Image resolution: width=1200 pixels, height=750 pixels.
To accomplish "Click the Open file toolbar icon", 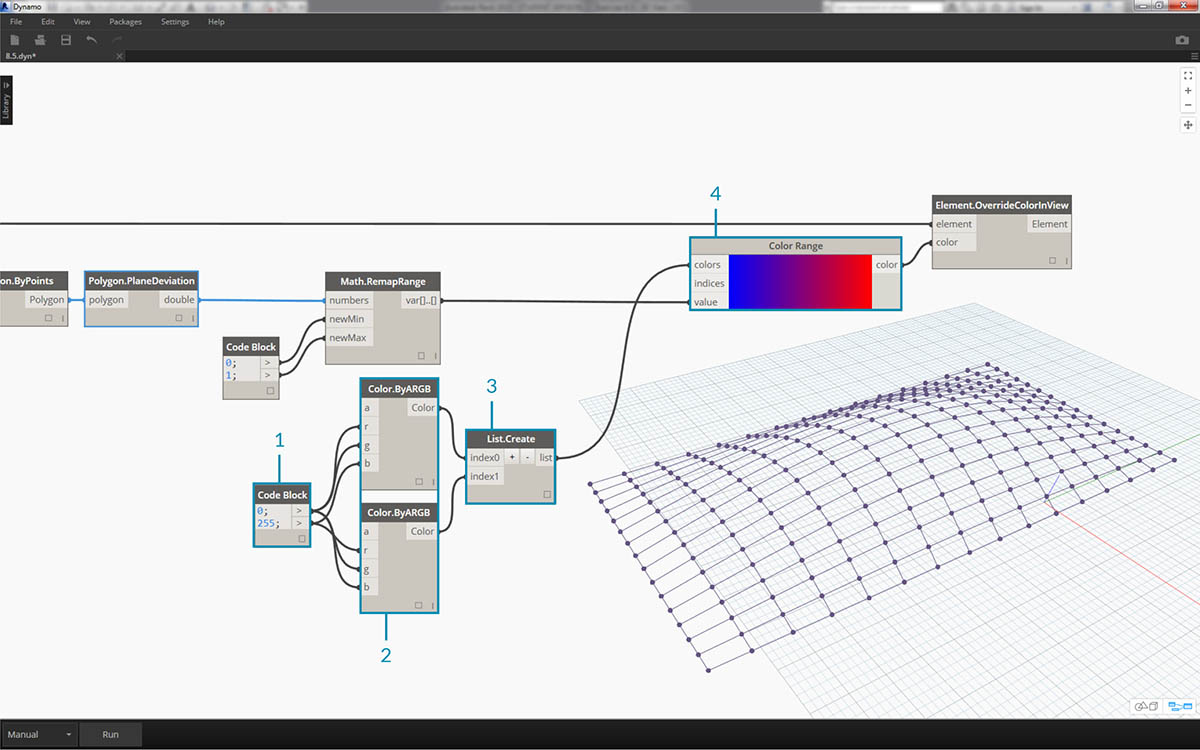I will coord(40,40).
